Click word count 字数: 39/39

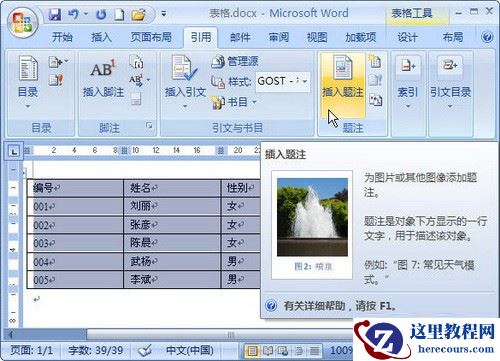[96, 350]
